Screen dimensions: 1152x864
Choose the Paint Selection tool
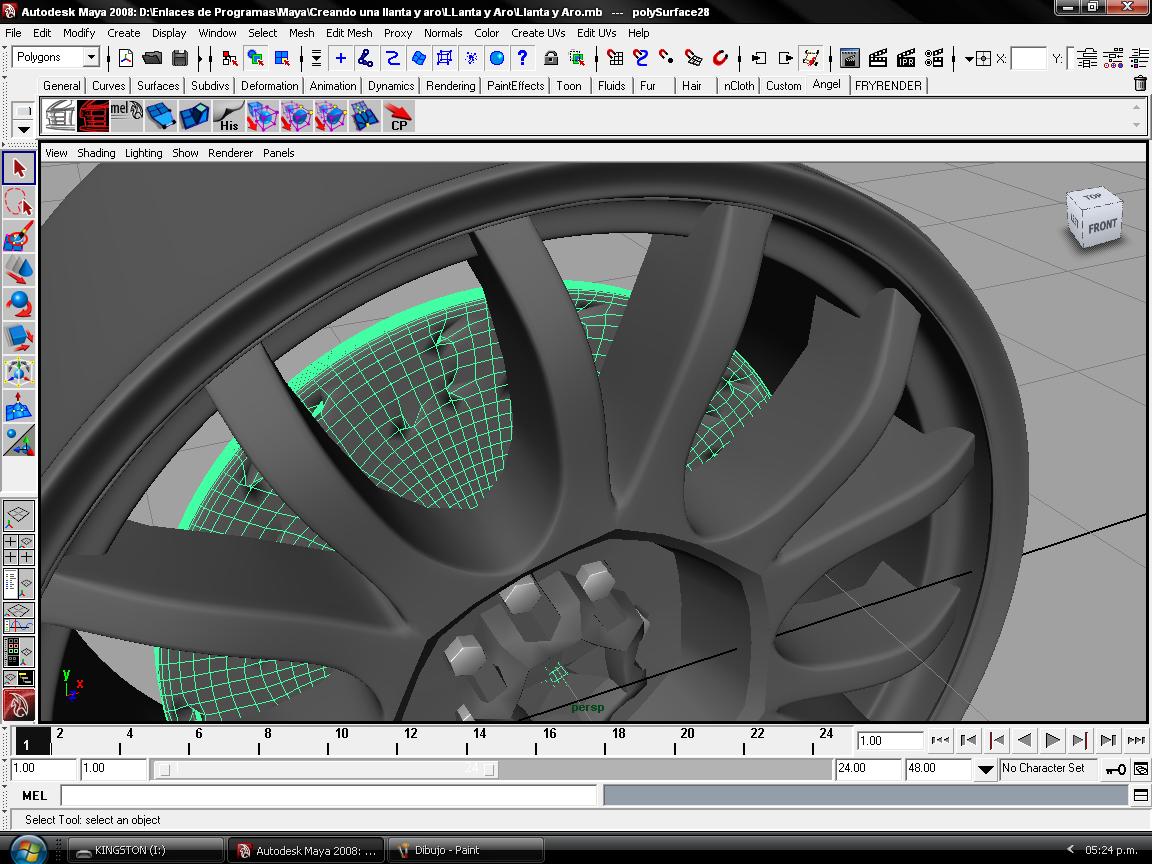point(19,237)
